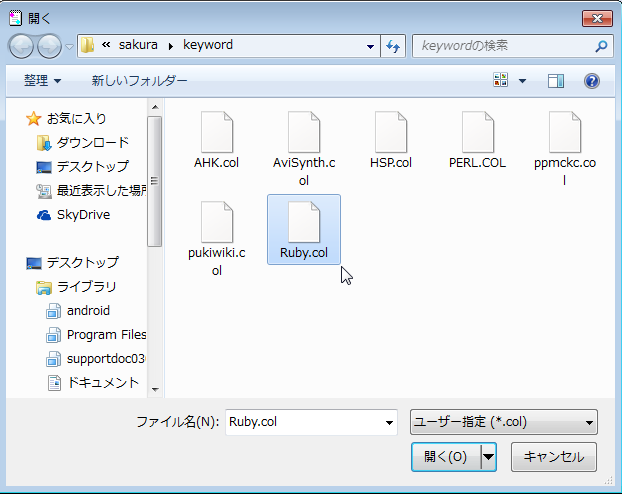The width and height of the screenshot is (622, 494).
Task: Open the help question mark icon
Action: pyautogui.click(x=591, y=81)
